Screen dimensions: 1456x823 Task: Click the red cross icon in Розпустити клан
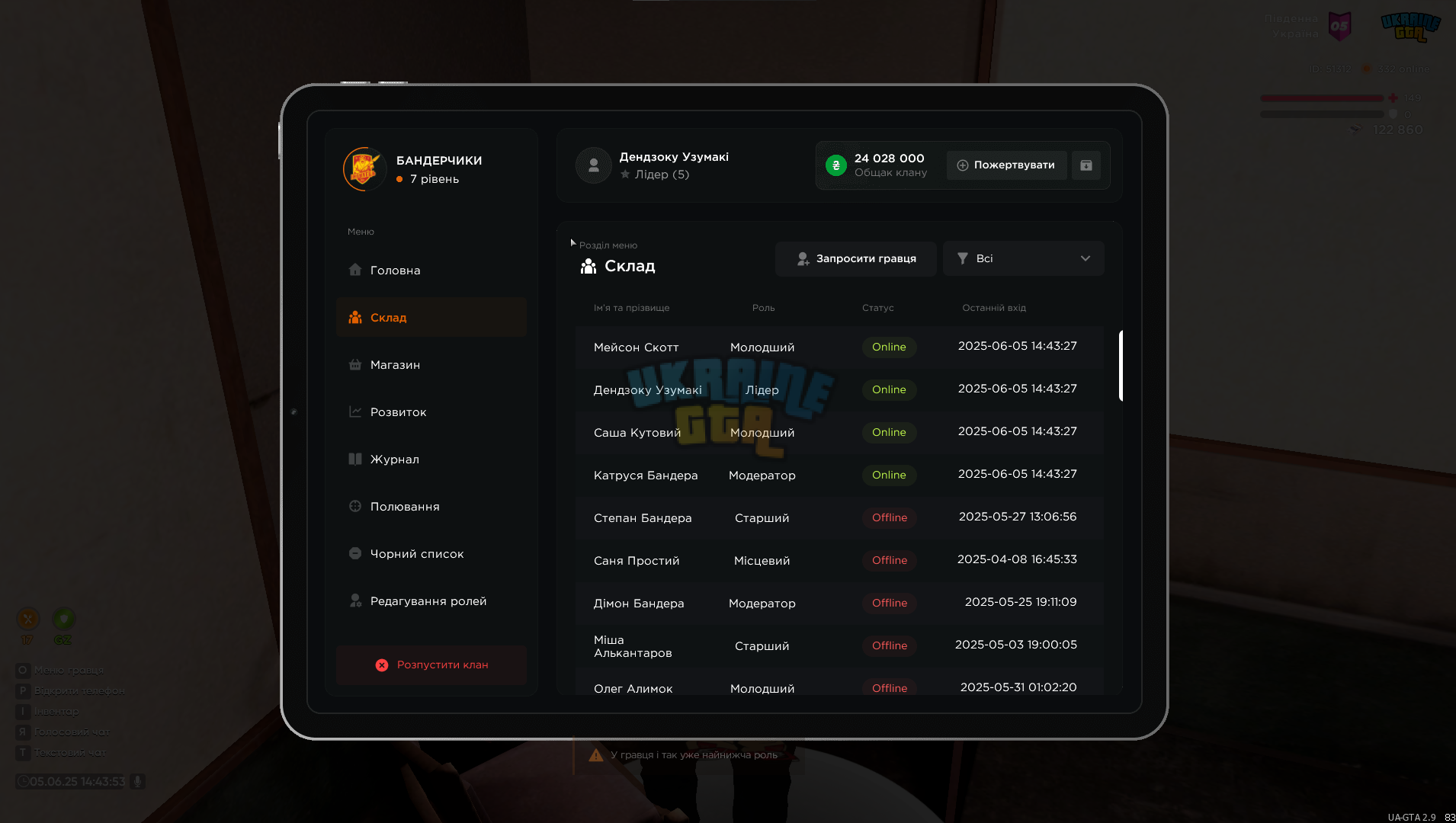tap(382, 665)
